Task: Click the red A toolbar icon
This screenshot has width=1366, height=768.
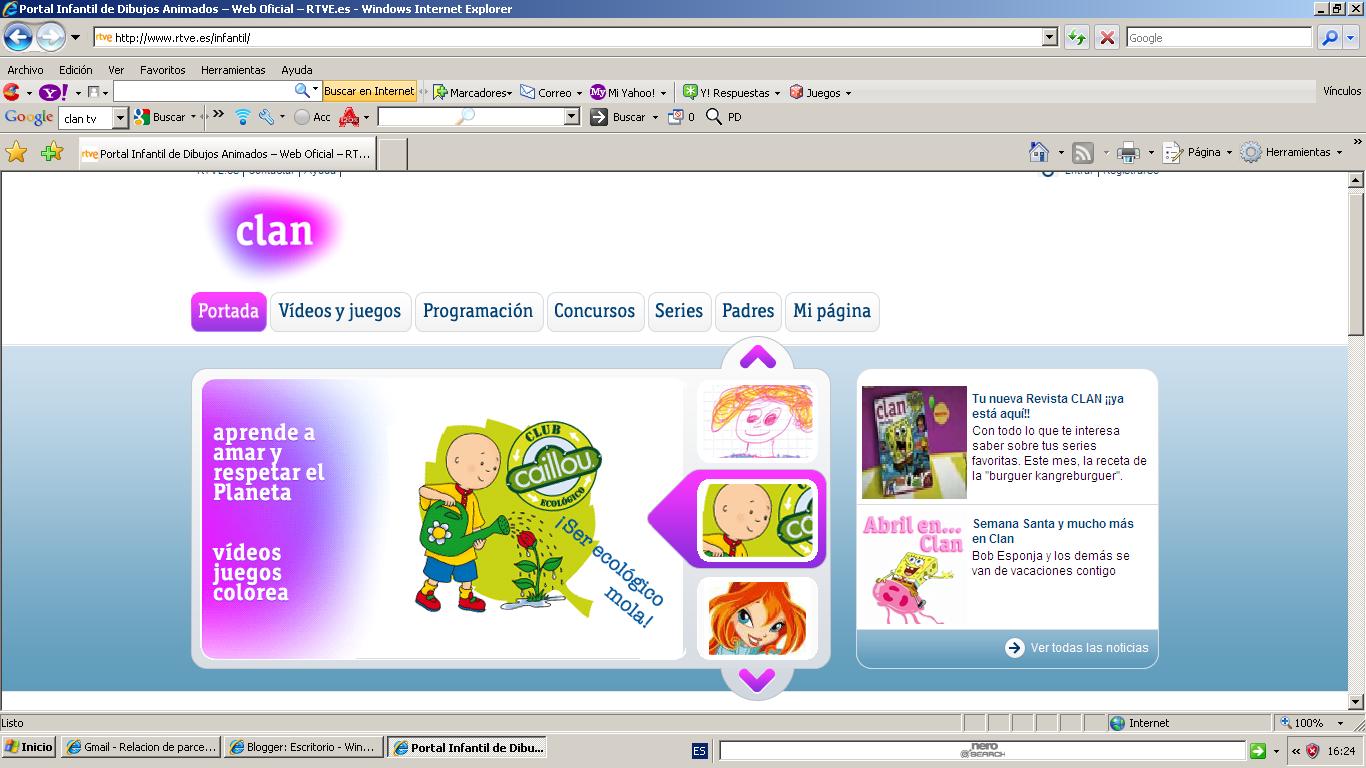Action: point(349,117)
